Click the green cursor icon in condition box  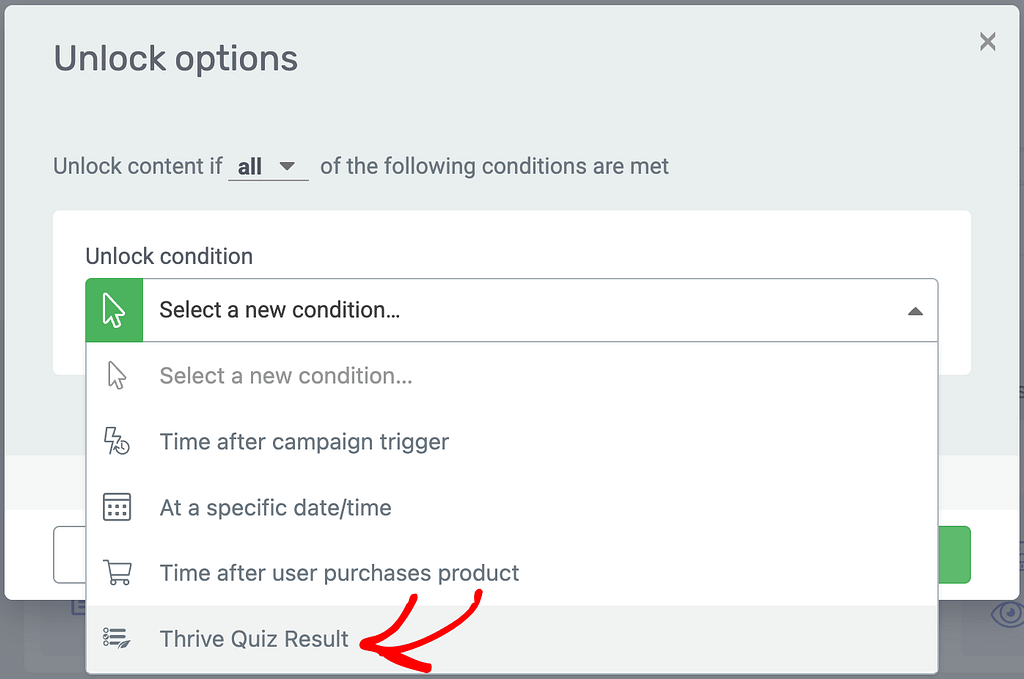click(114, 310)
